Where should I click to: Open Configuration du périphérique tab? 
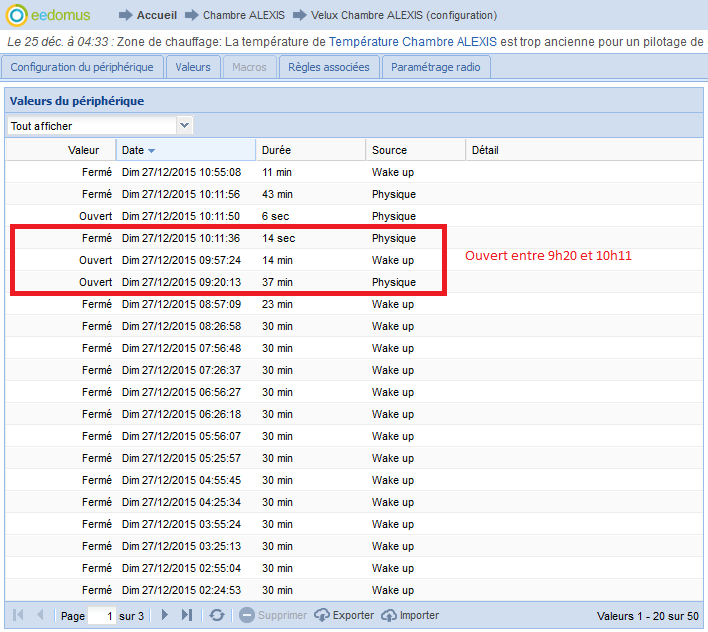(82, 67)
